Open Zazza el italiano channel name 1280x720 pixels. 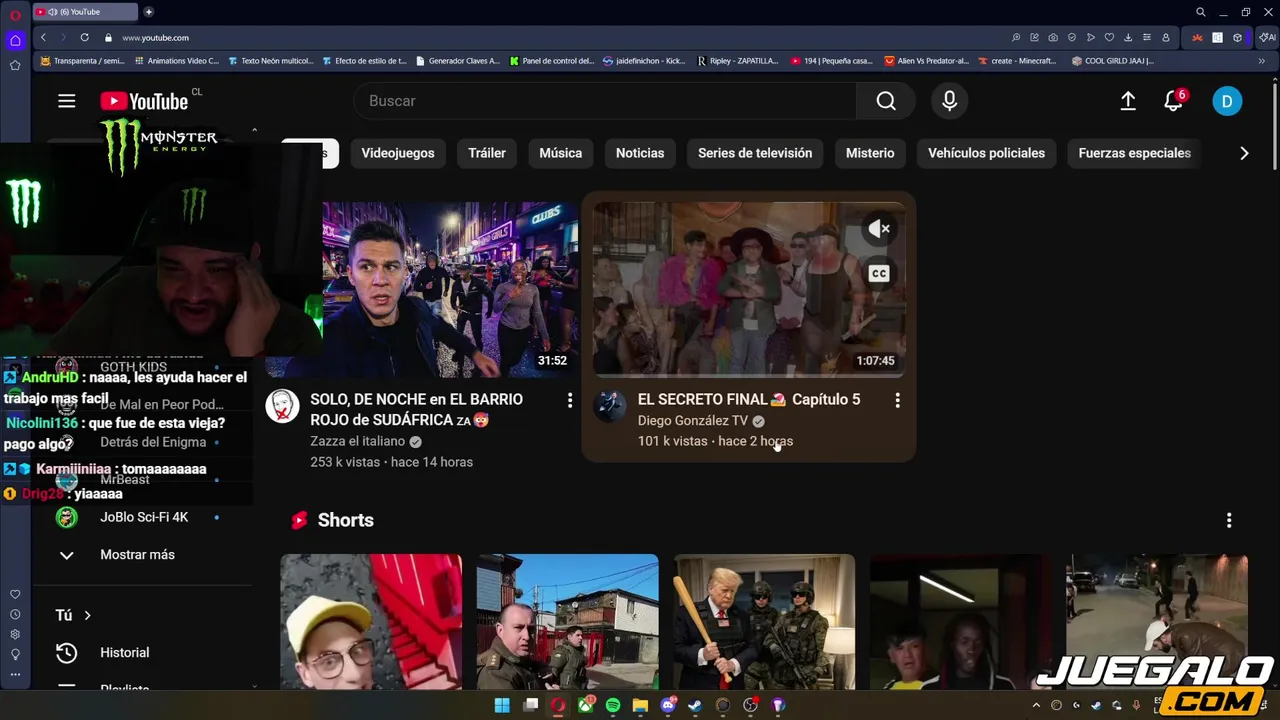357,441
